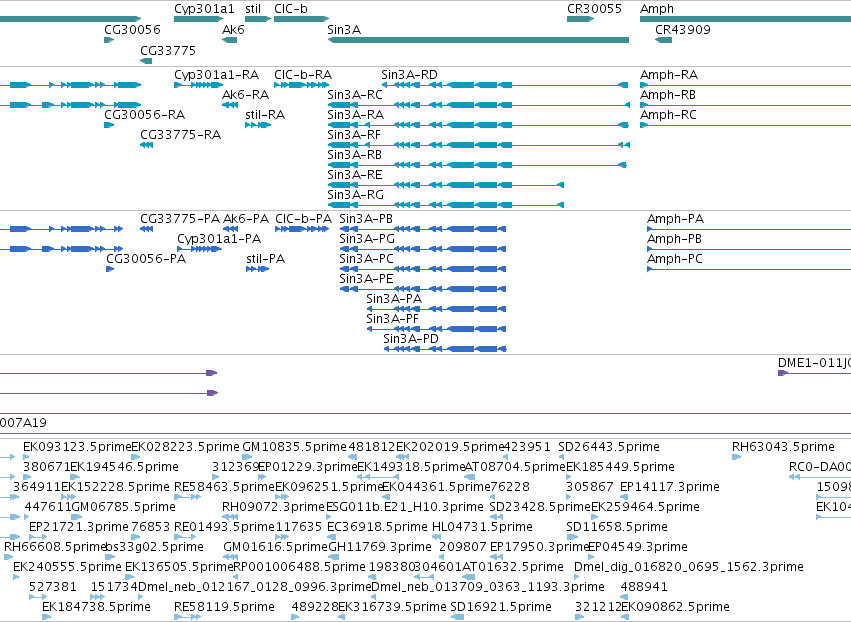The image size is (851, 622).
Task: Select EST EP14117.3prime
Action: [x=624, y=497]
